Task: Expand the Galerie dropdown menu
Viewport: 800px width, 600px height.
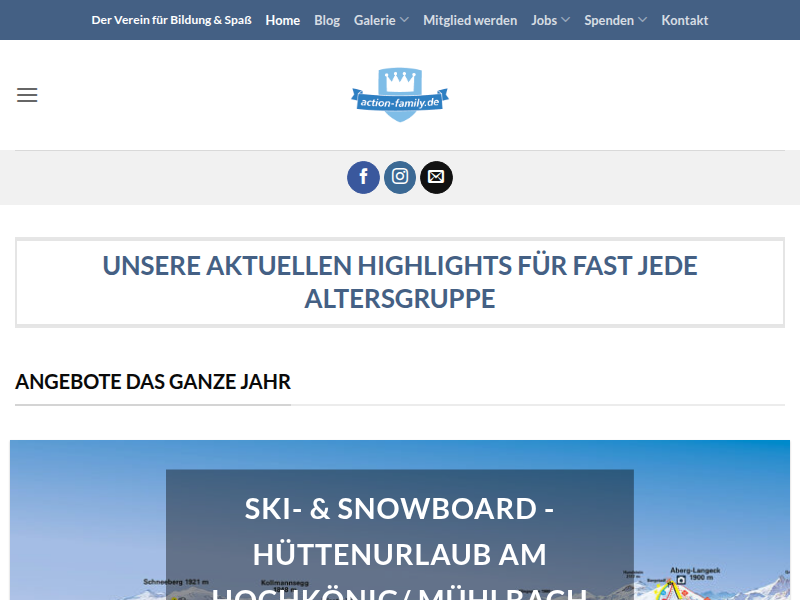Action: pyautogui.click(x=381, y=20)
